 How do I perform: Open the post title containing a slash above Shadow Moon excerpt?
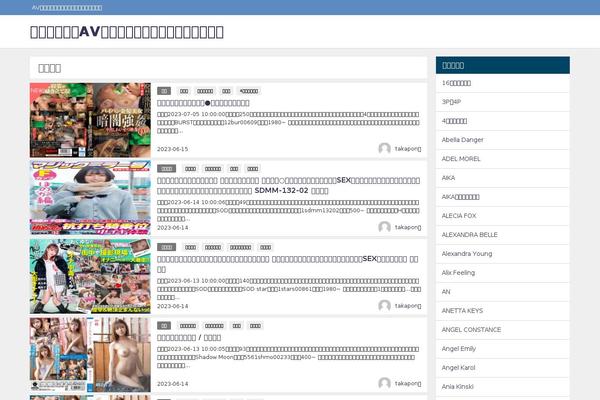tap(189, 338)
